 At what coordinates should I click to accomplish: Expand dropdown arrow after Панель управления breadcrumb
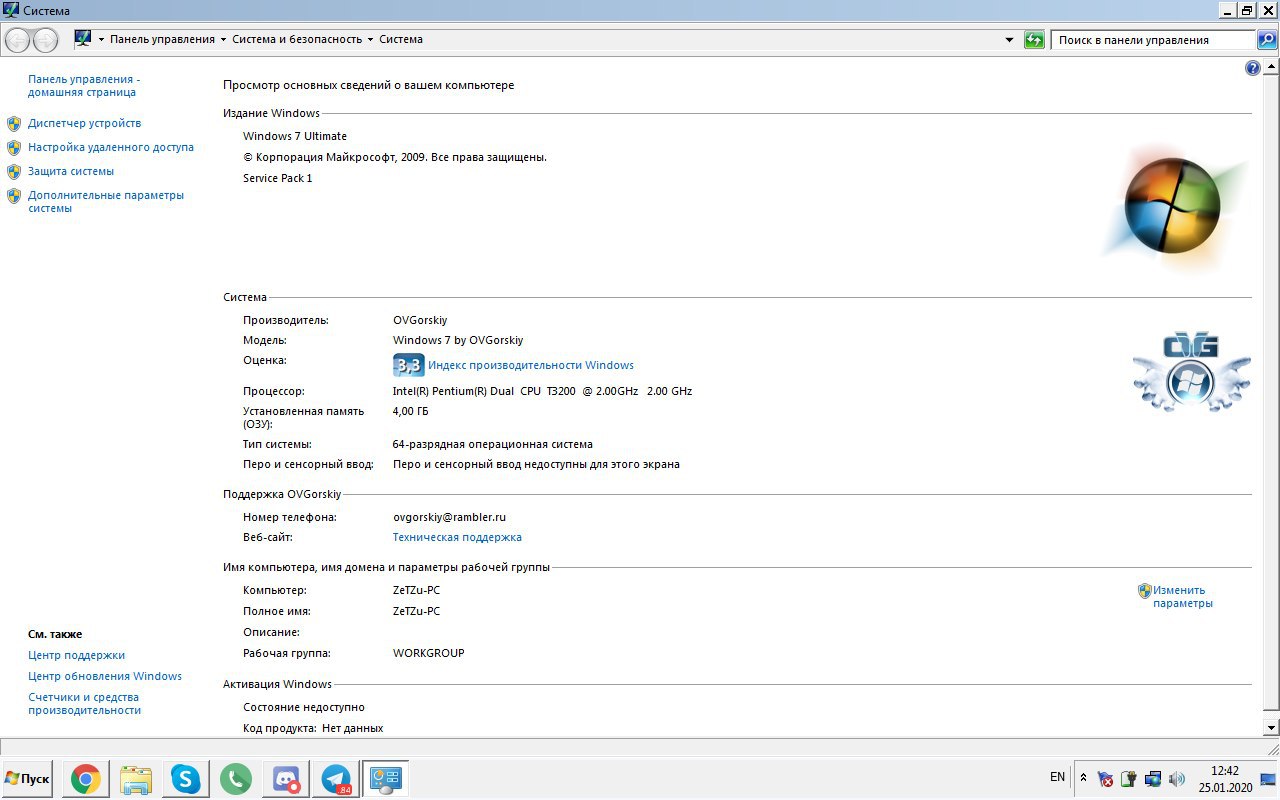point(222,40)
